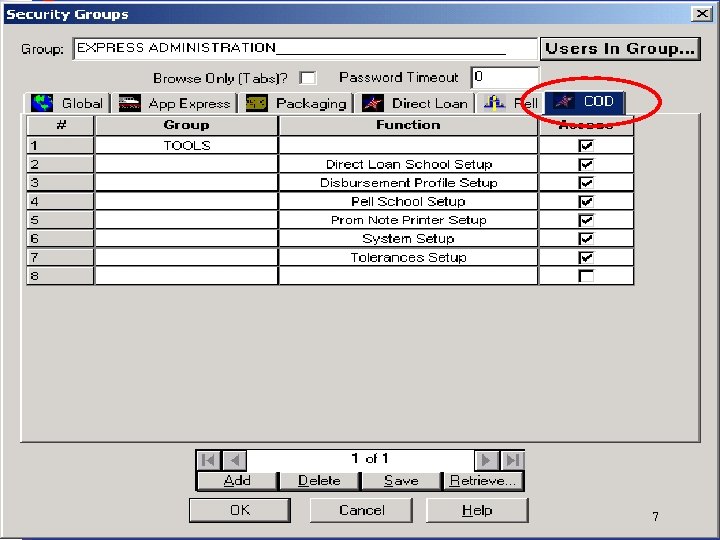Click the Cancel button
The image size is (720, 540).
coord(361,510)
